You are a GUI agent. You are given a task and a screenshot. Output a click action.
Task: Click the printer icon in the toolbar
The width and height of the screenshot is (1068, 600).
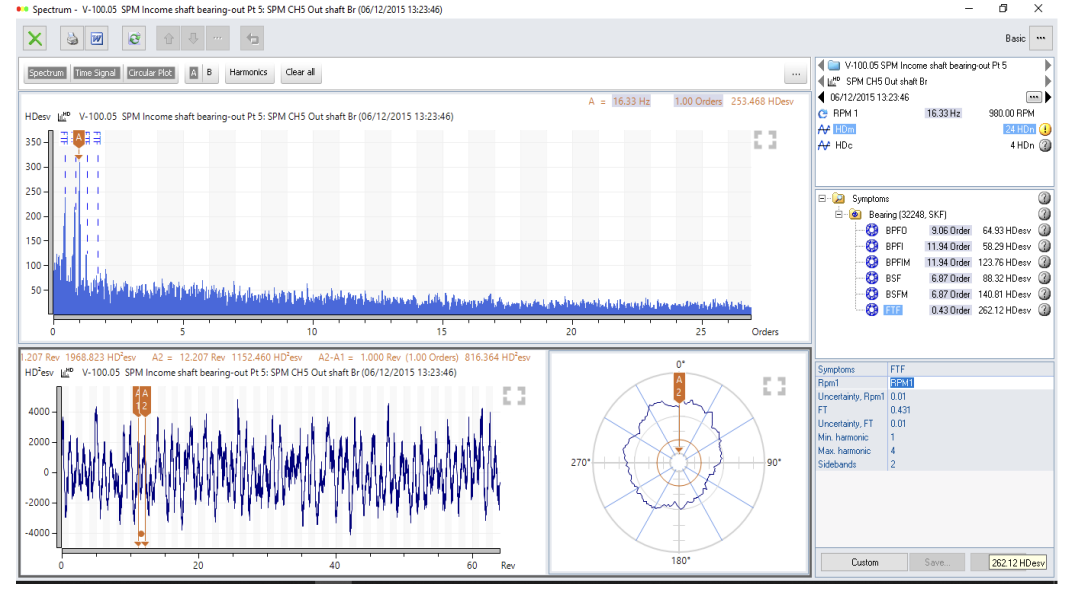click(73, 39)
